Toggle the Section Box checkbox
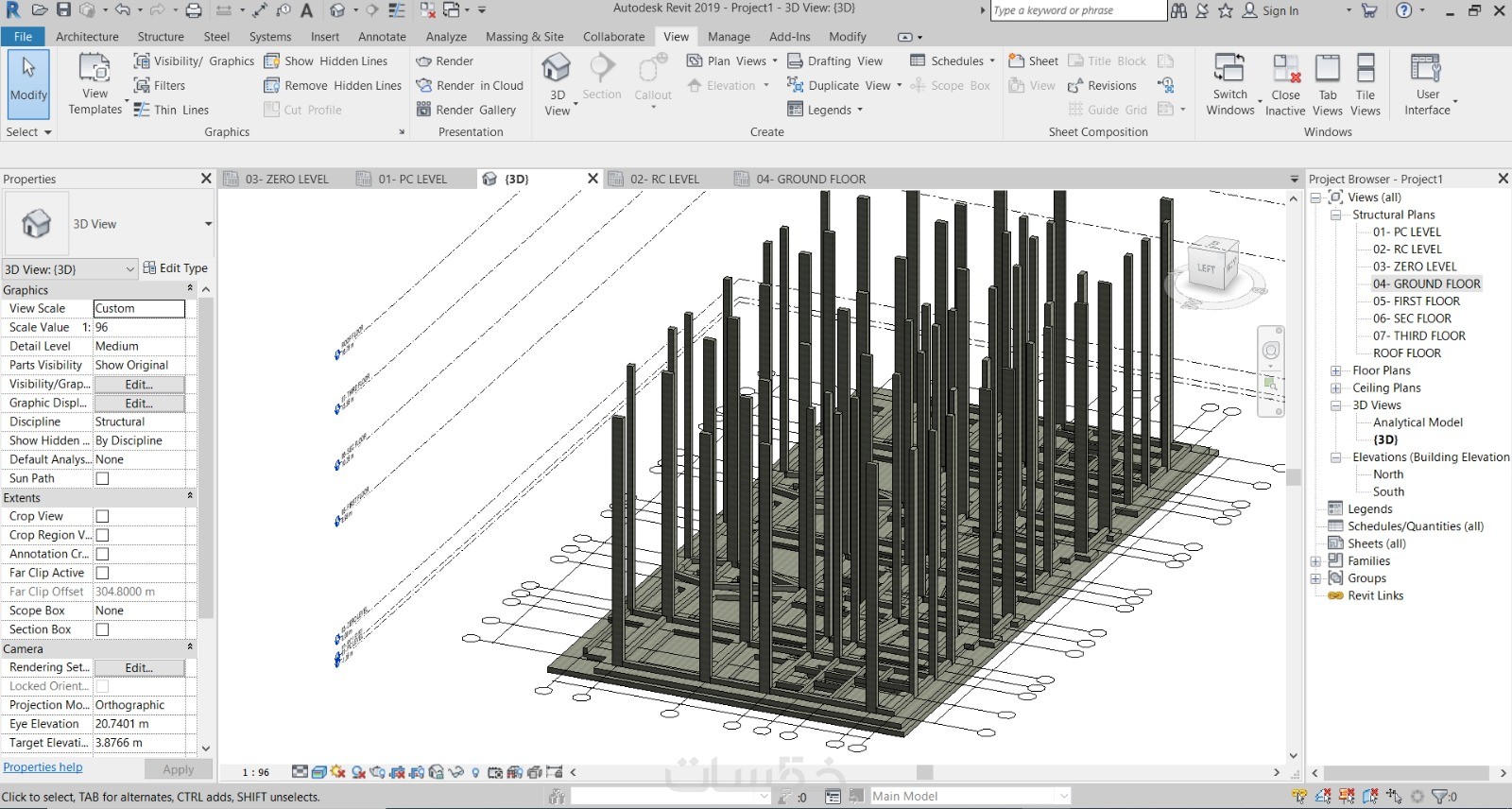This screenshot has width=1512, height=809. tap(102, 629)
